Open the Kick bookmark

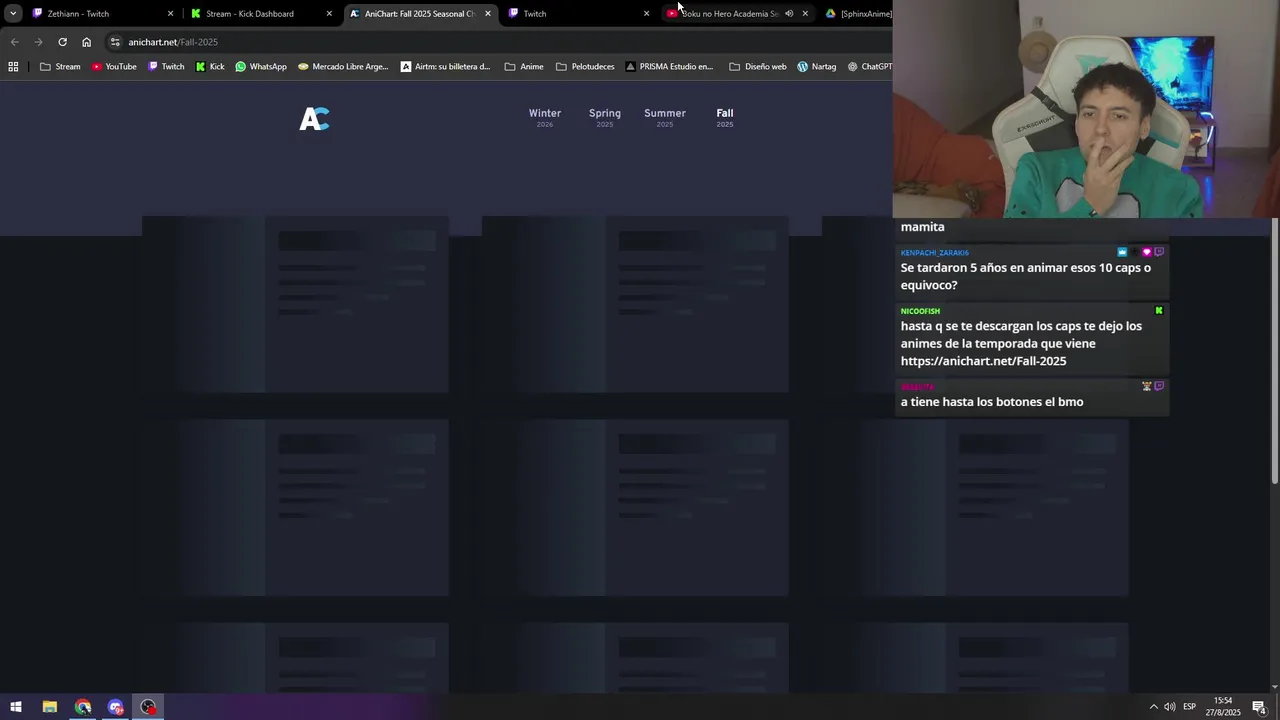click(210, 67)
